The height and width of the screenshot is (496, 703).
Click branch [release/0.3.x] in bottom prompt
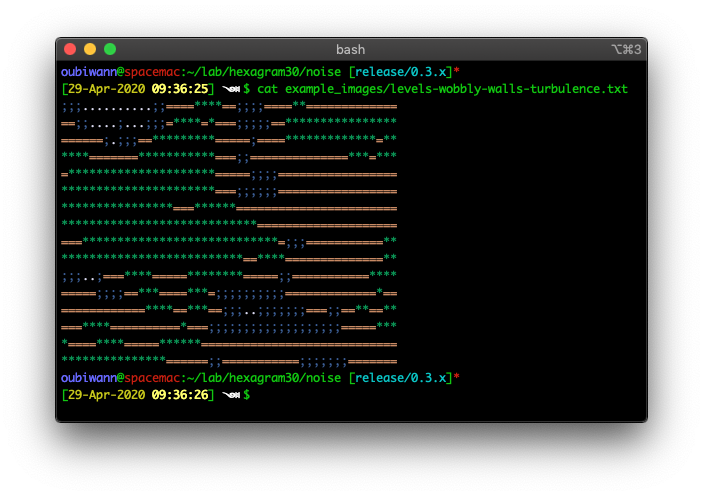pyautogui.click(x=400, y=378)
